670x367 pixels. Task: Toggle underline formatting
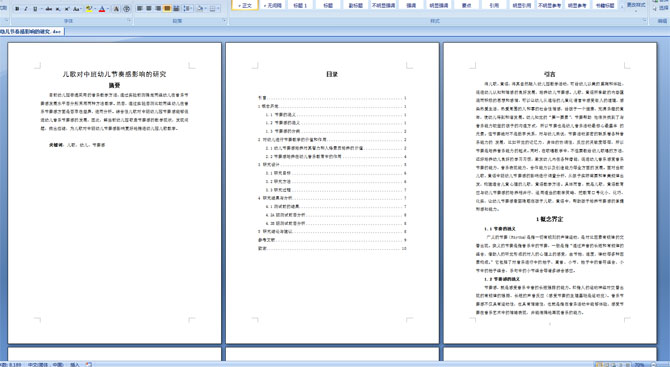tap(35, 9)
